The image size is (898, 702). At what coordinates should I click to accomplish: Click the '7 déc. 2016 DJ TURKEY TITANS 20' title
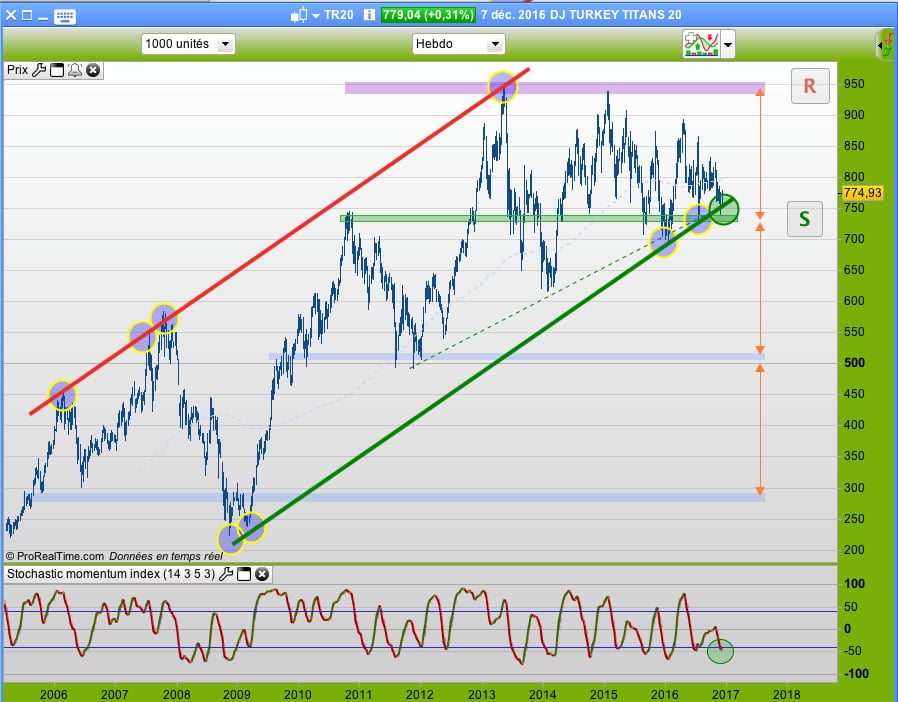[581, 15]
